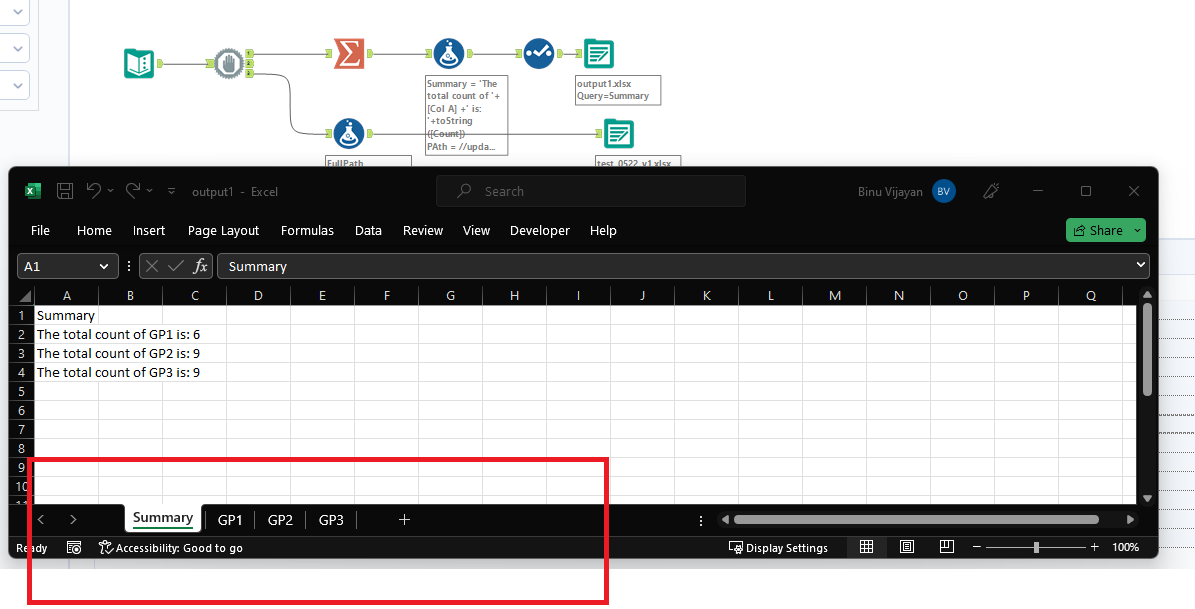Click the macro recording icon in status bar
Image resolution: width=1195 pixels, height=609 pixels.
74,547
